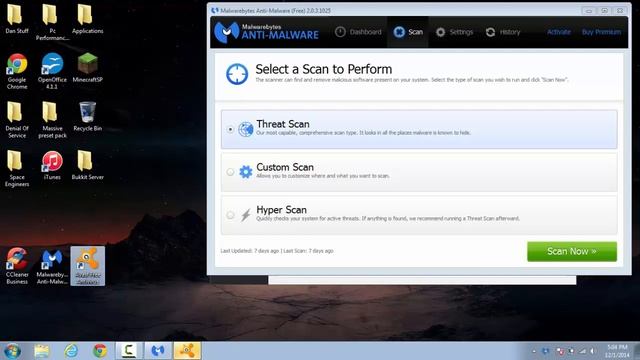
Task: Click the Malwarebytes Anti-Malware logo
Action: 267,32
